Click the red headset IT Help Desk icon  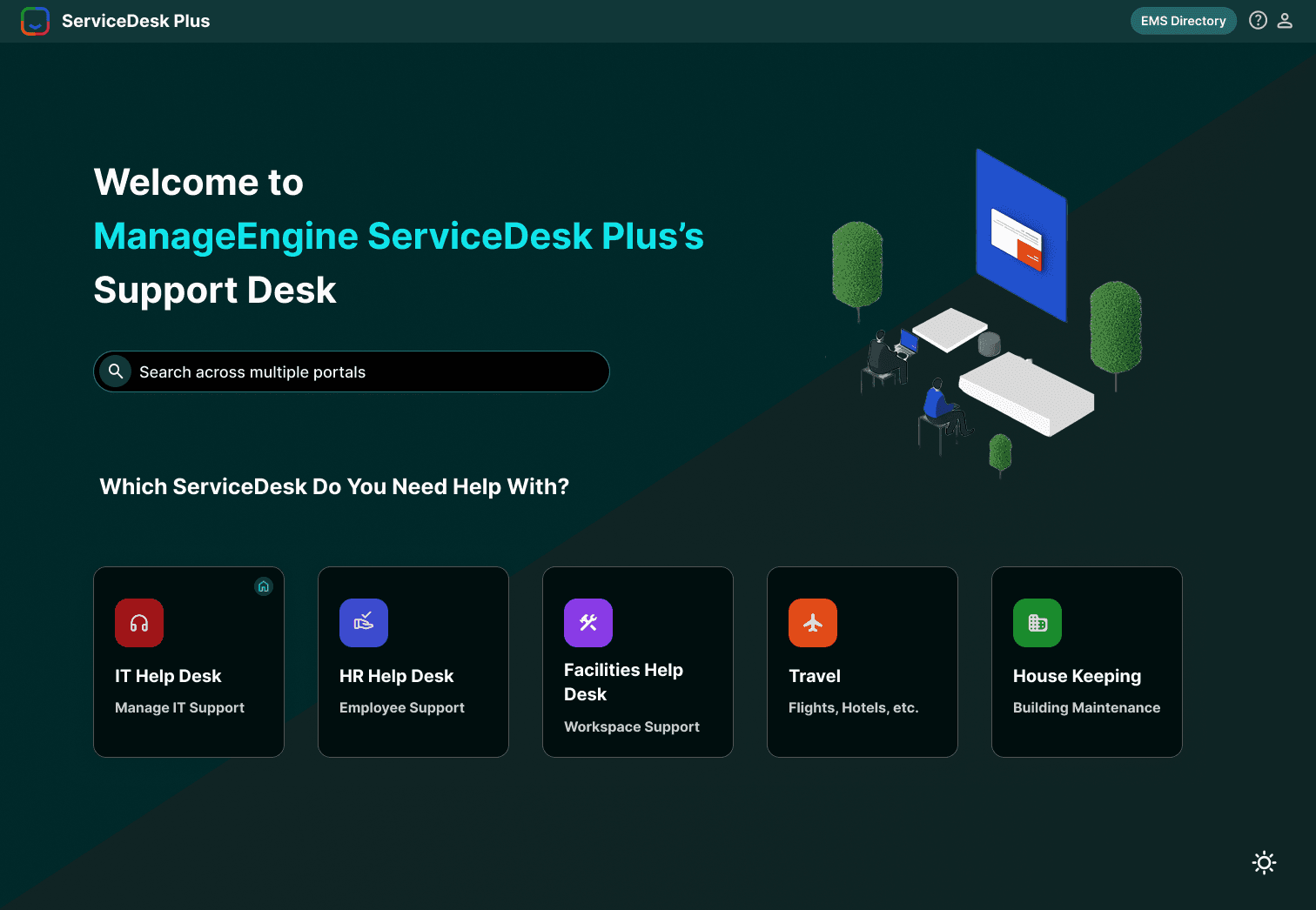click(139, 623)
